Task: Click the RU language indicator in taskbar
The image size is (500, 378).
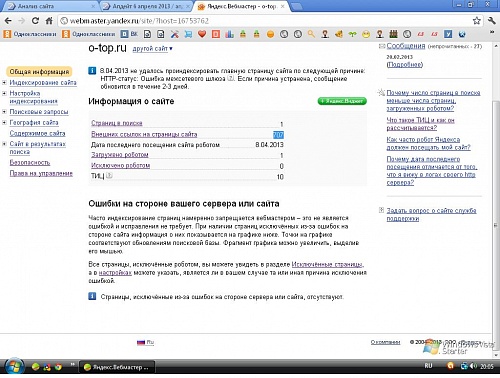Action: click(x=428, y=366)
